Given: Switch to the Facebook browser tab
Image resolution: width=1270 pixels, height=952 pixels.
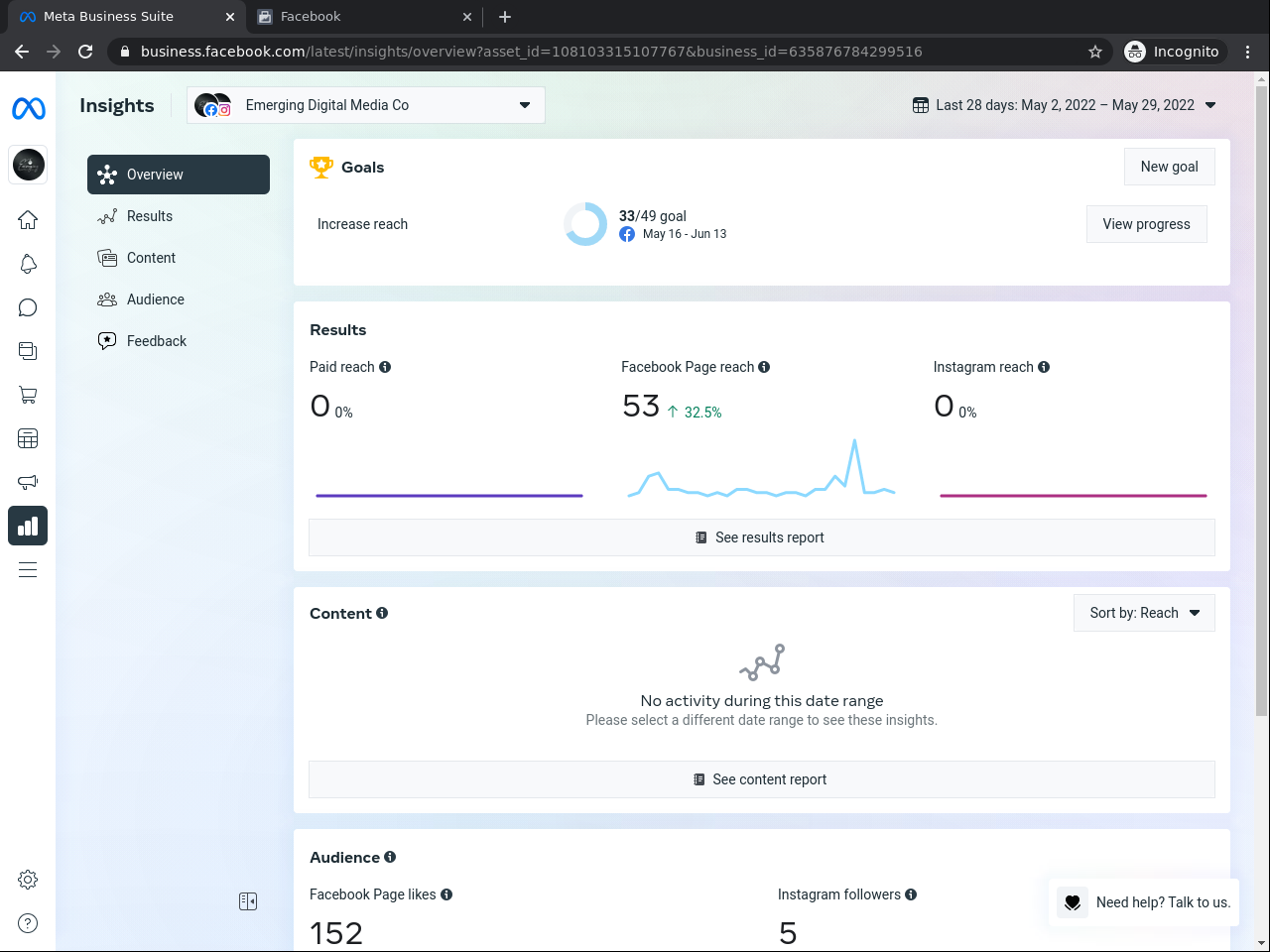Looking at the screenshot, I should (x=364, y=16).
